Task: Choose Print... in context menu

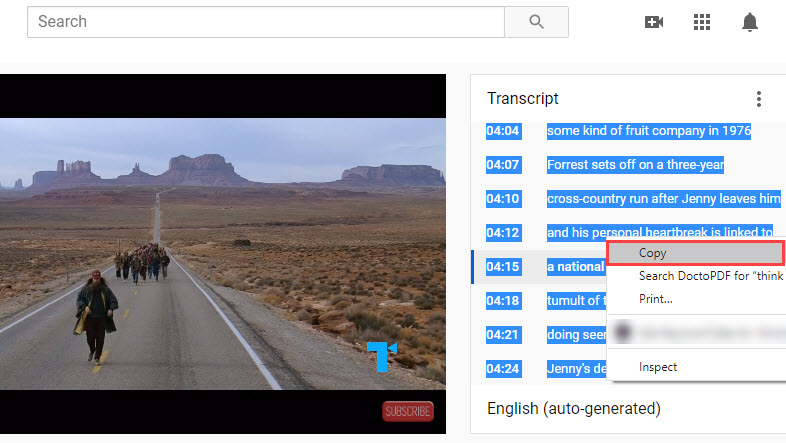Action: point(656,299)
